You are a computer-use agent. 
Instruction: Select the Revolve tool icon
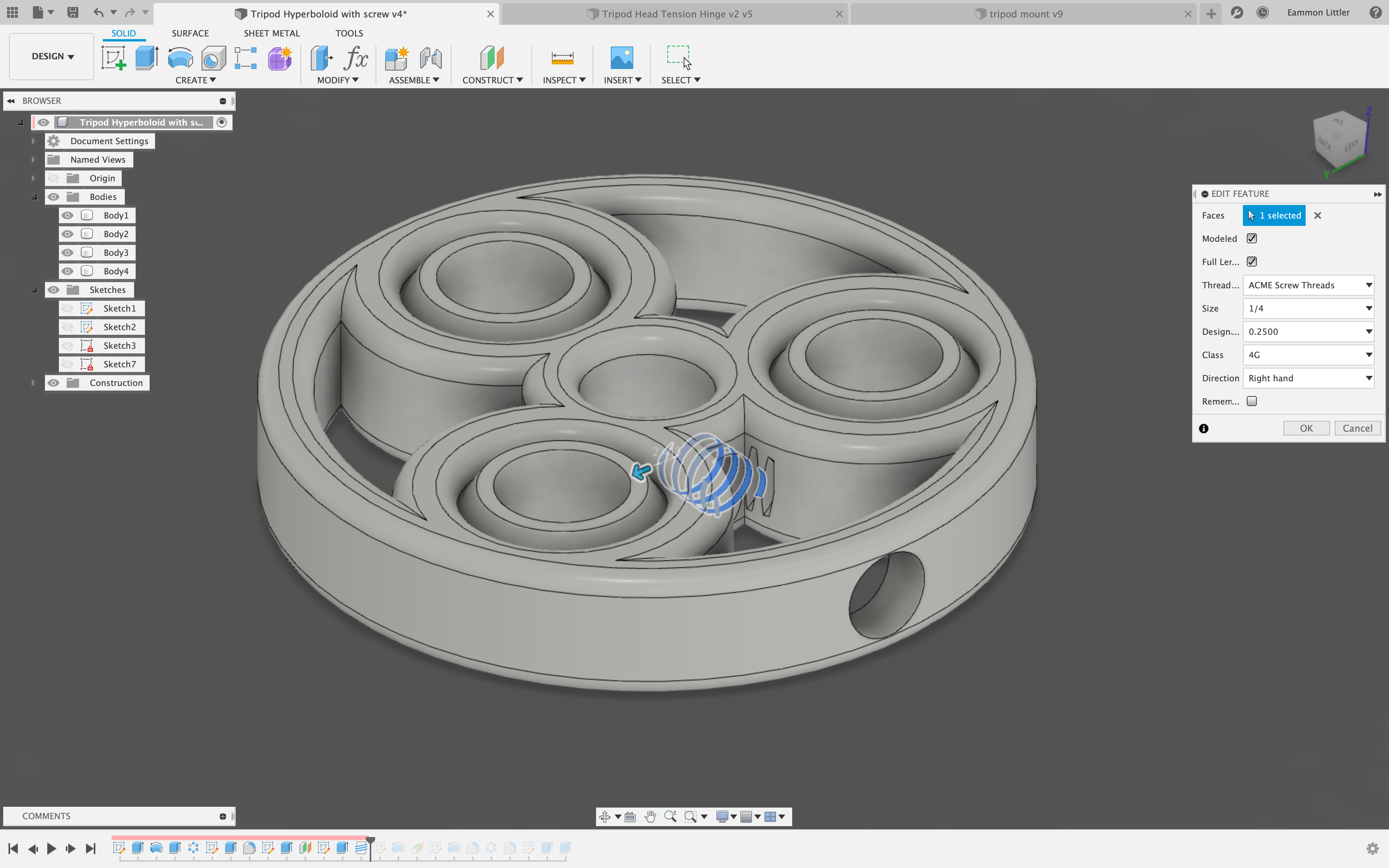(180, 57)
